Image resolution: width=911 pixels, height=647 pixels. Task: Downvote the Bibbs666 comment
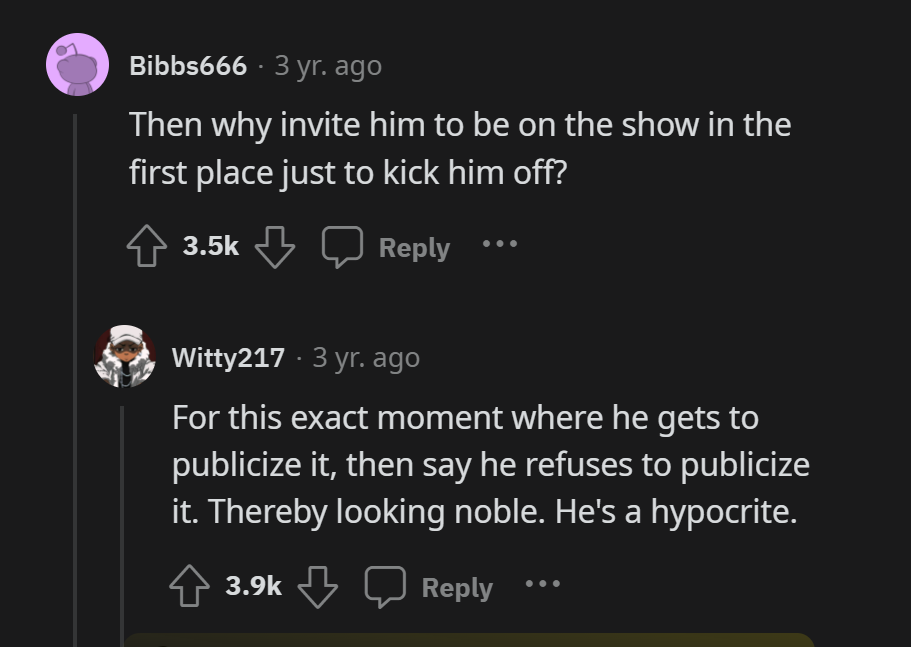coord(275,247)
